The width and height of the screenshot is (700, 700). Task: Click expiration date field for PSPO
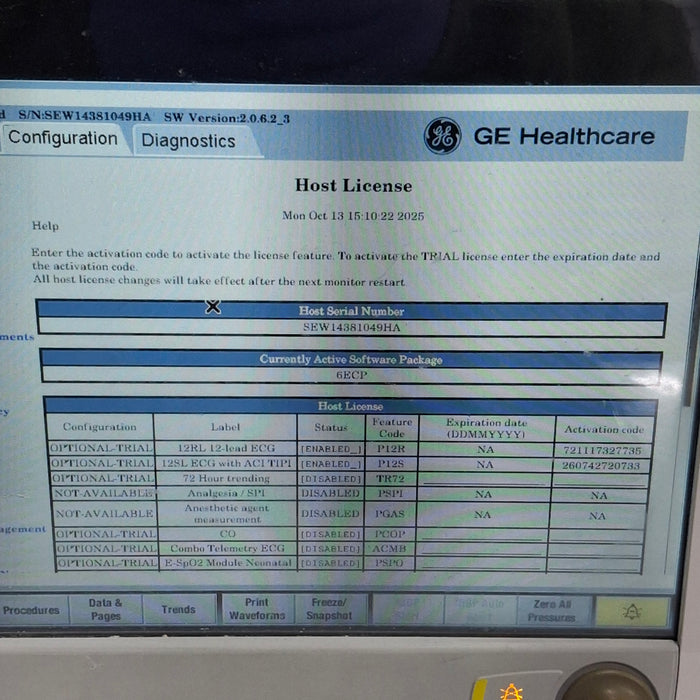pos(480,564)
